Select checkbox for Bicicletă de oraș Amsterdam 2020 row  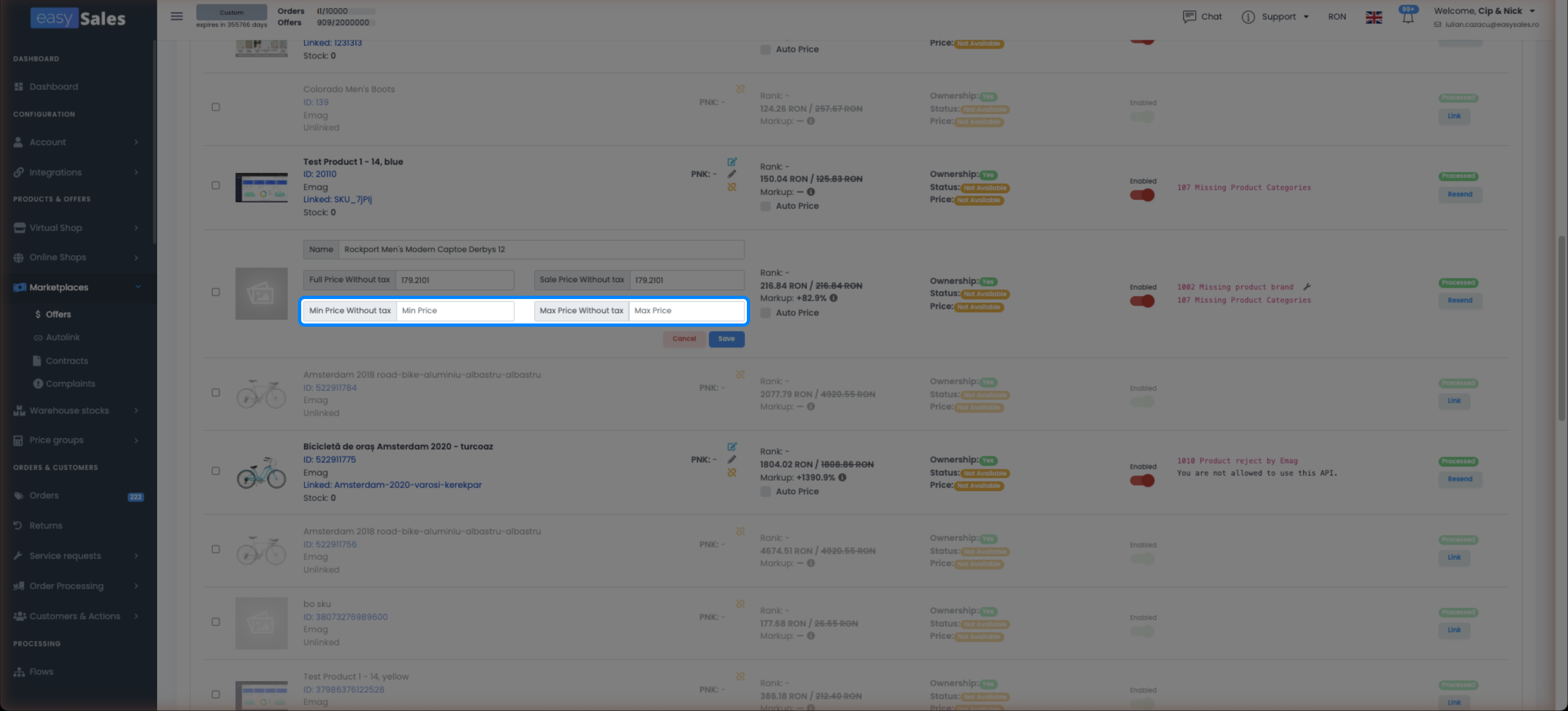click(x=215, y=471)
